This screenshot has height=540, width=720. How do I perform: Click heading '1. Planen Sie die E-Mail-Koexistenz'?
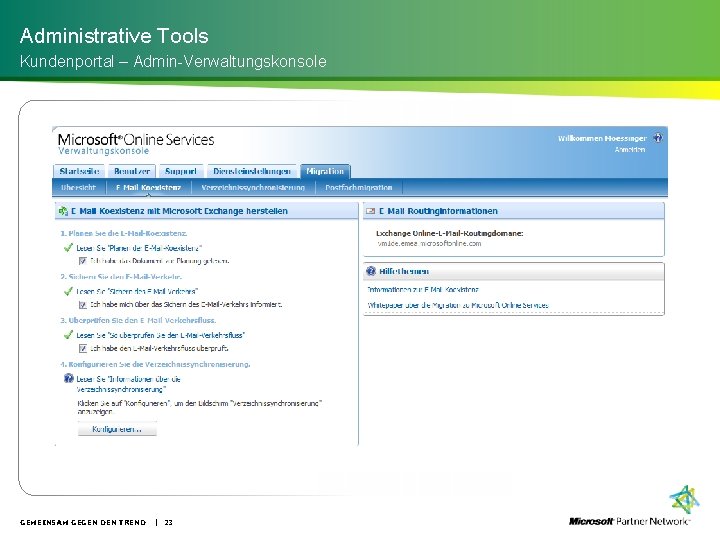tap(124, 233)
